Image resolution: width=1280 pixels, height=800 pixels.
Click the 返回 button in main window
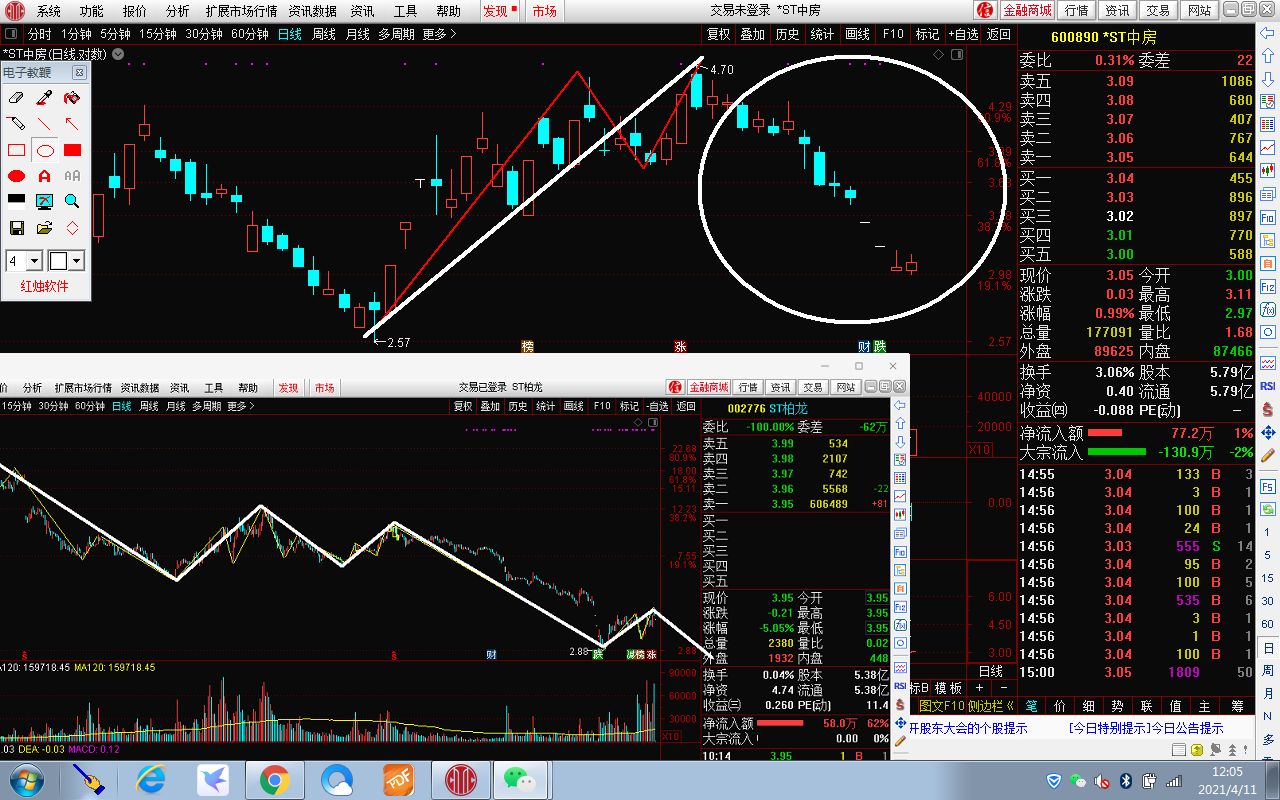click(999, 34)
